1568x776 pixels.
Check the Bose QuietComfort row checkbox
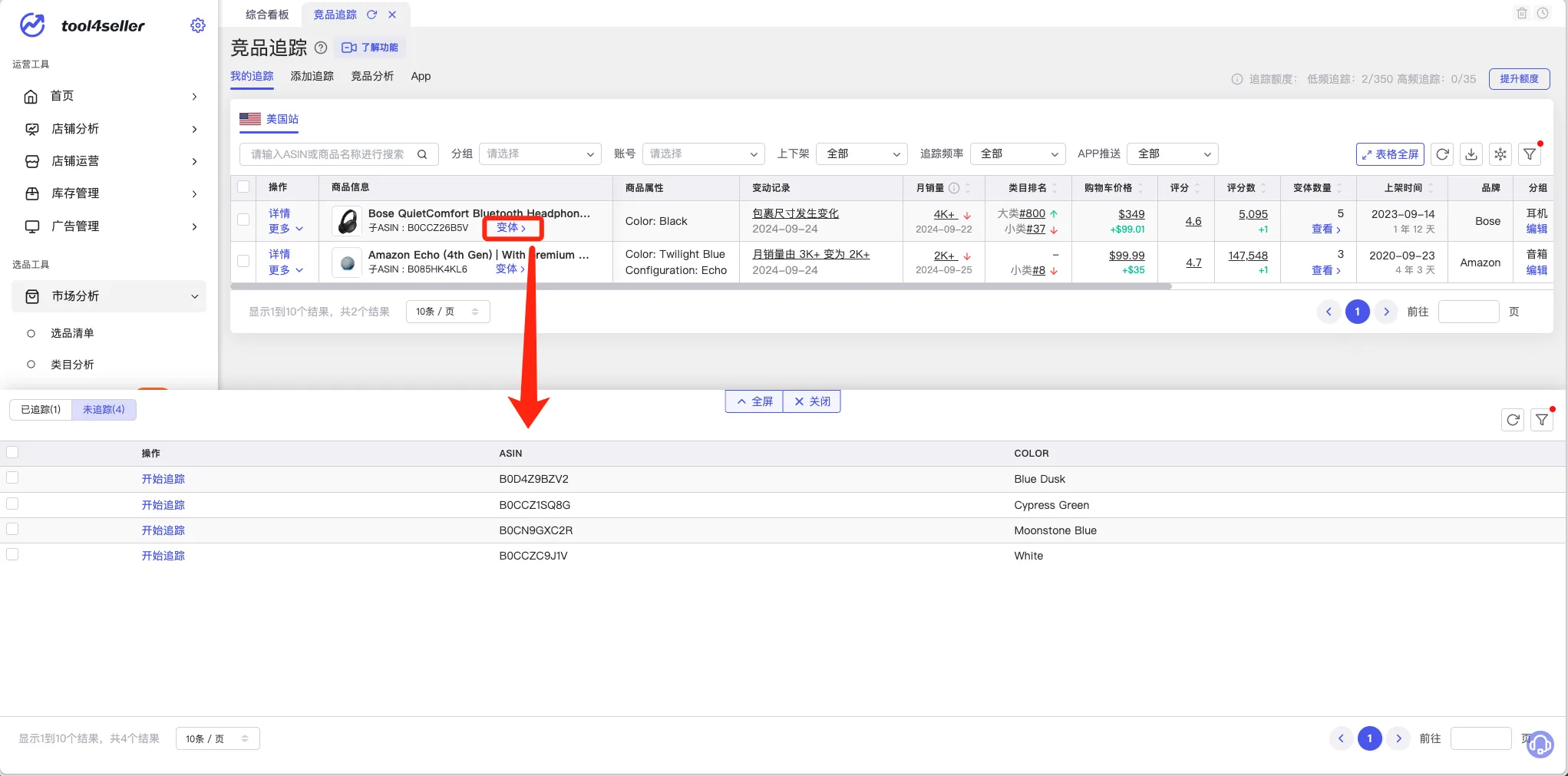click(x=243, y=220)
